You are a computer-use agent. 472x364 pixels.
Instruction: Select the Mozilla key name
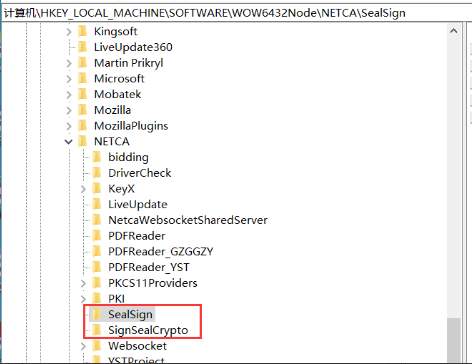point(112,110)
